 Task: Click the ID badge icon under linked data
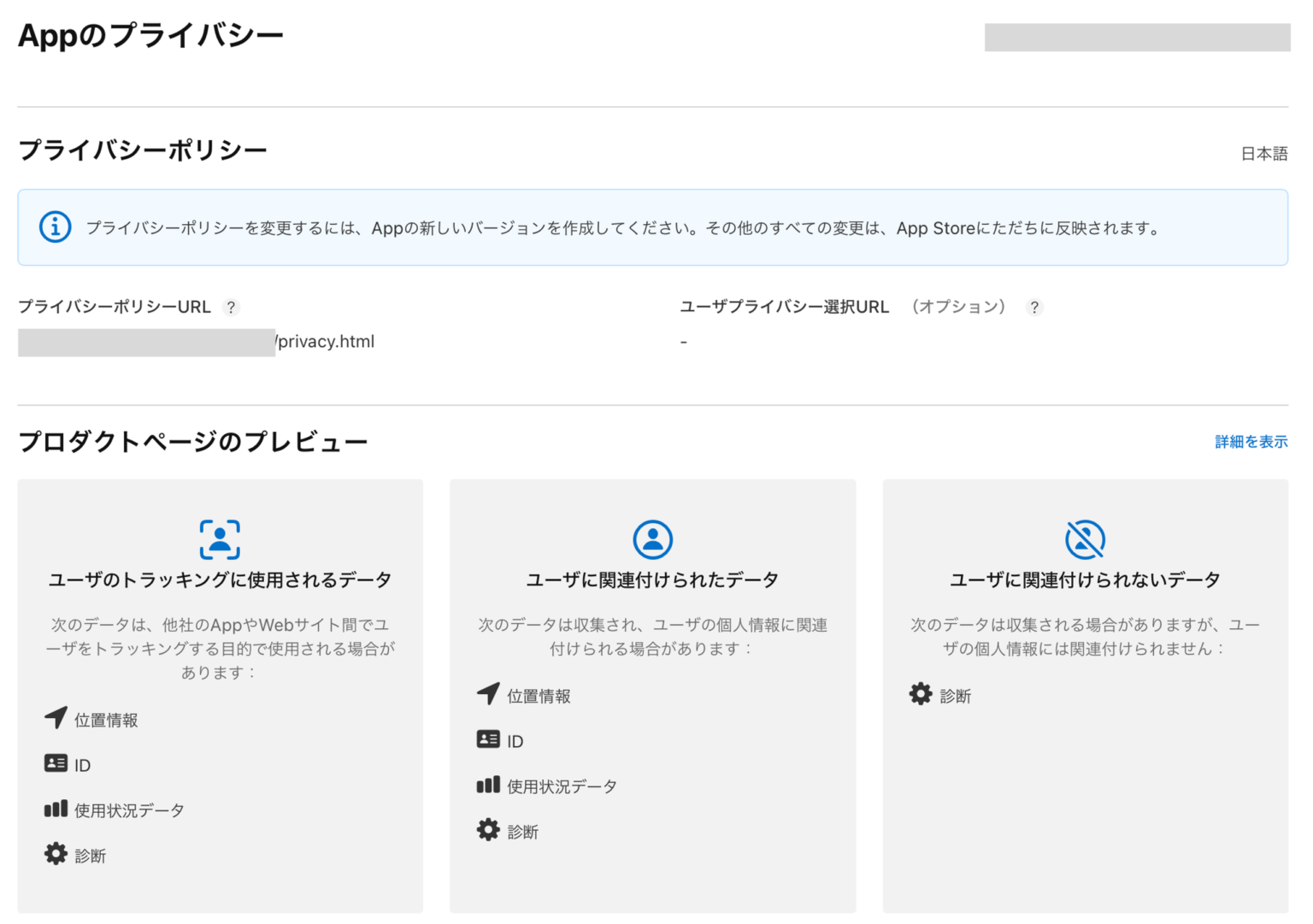coord(486,740)
